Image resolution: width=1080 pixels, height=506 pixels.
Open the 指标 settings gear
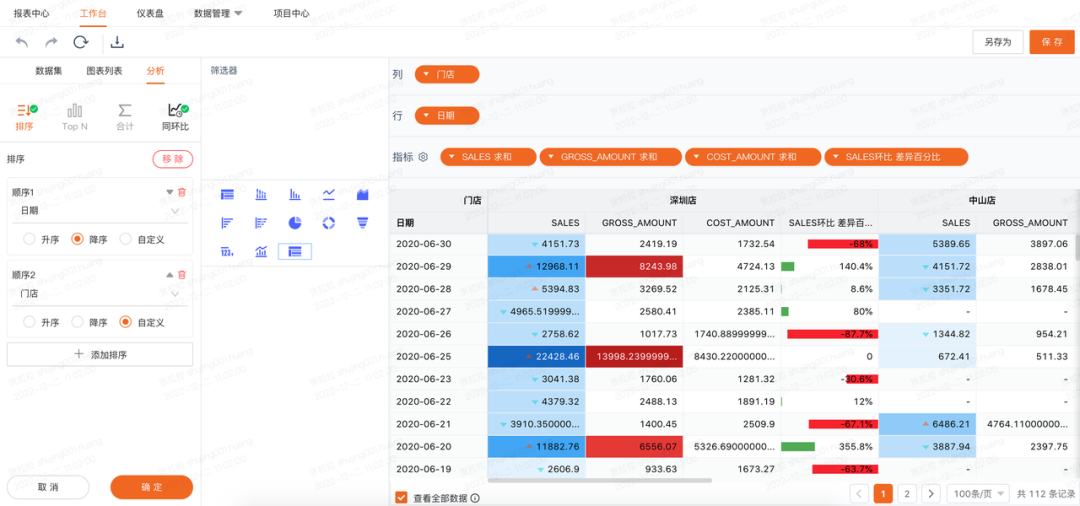(424, 157)
